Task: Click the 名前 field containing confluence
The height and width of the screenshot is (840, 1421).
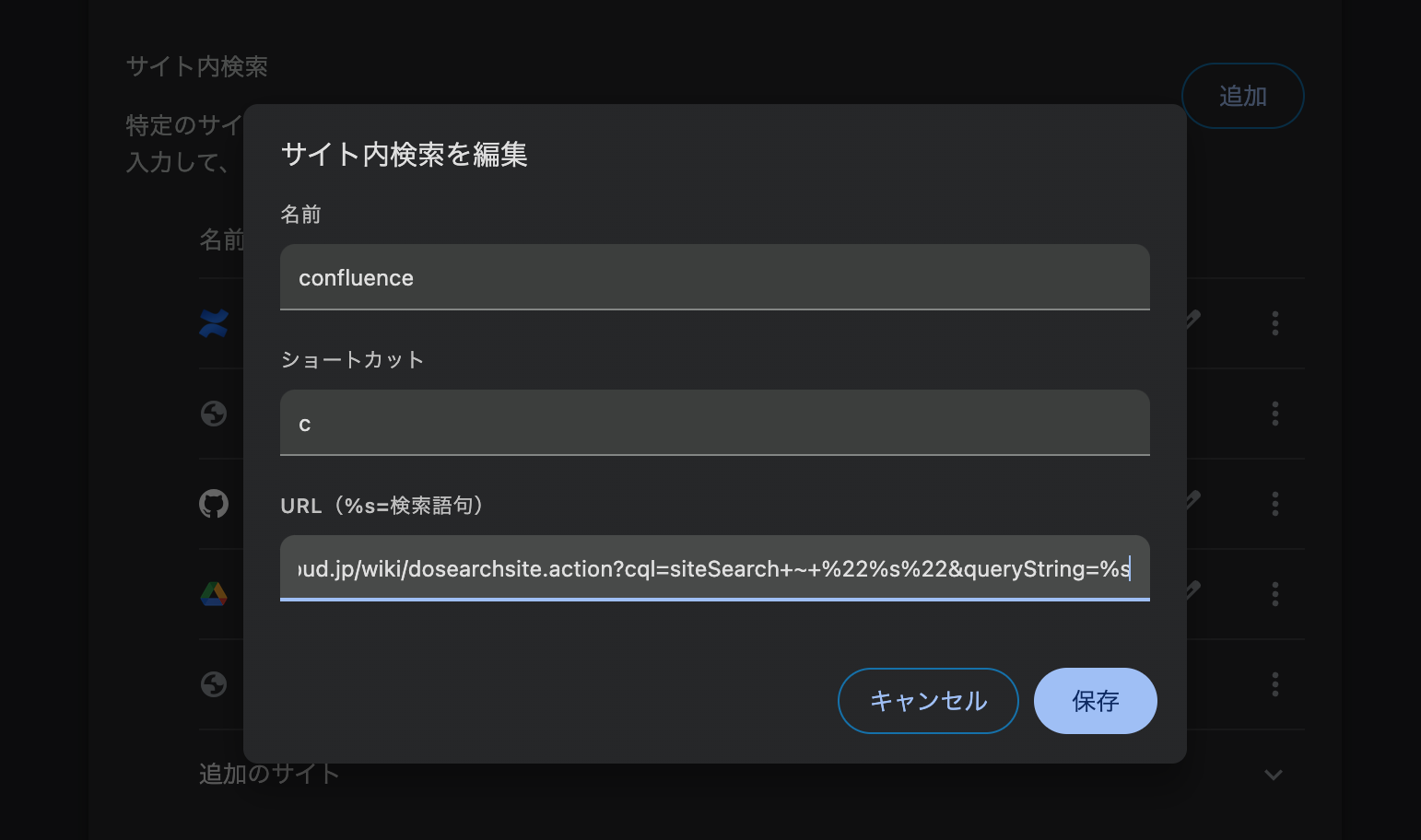Action: (714, 277)
